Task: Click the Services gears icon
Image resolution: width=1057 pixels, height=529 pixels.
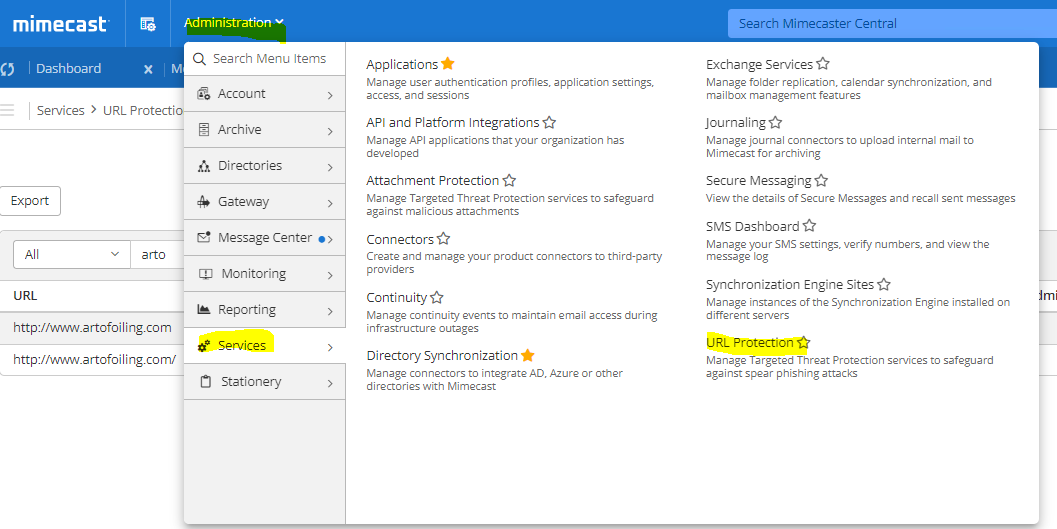Action: point(204,346)
